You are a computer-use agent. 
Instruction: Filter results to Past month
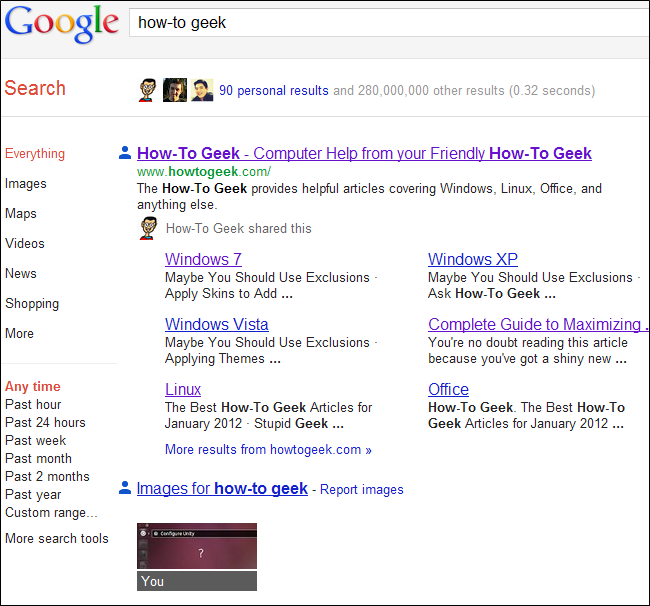(x=38, y=458)
